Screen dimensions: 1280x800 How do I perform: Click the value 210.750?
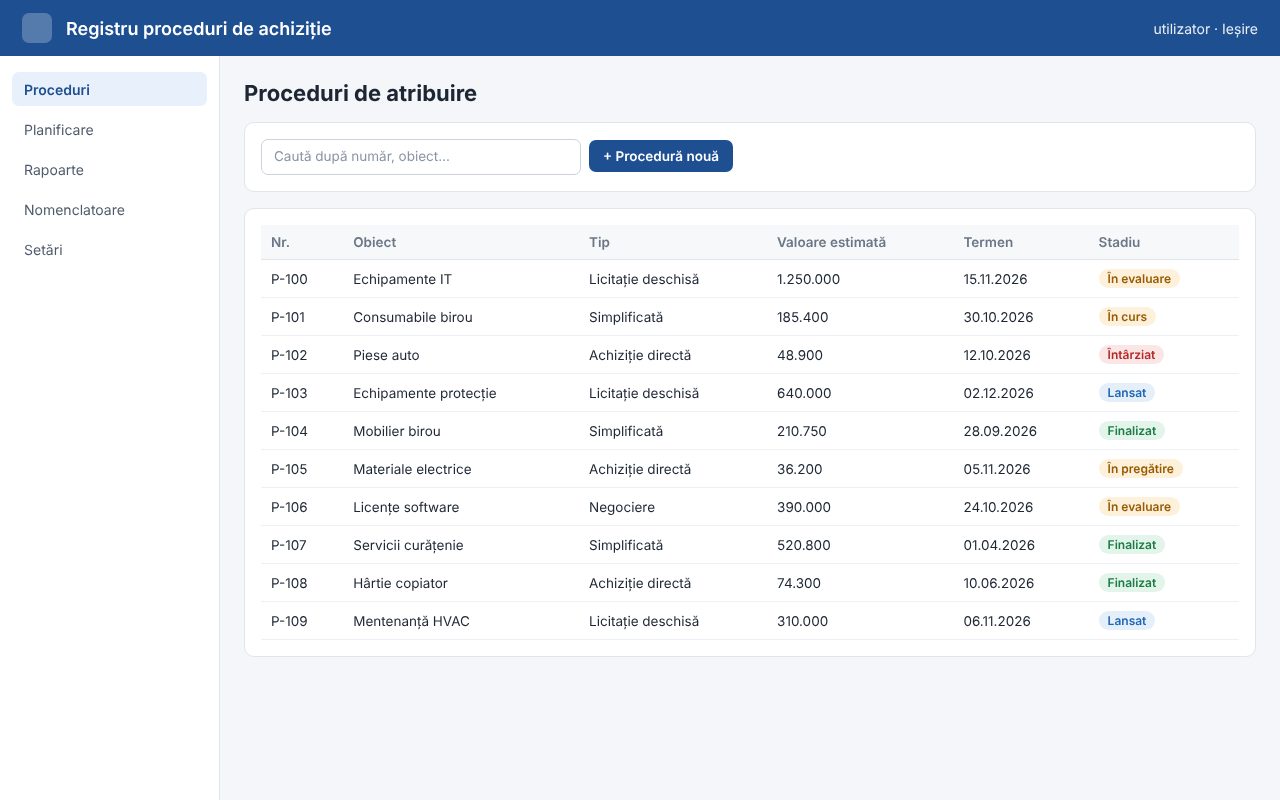(802, 431)
